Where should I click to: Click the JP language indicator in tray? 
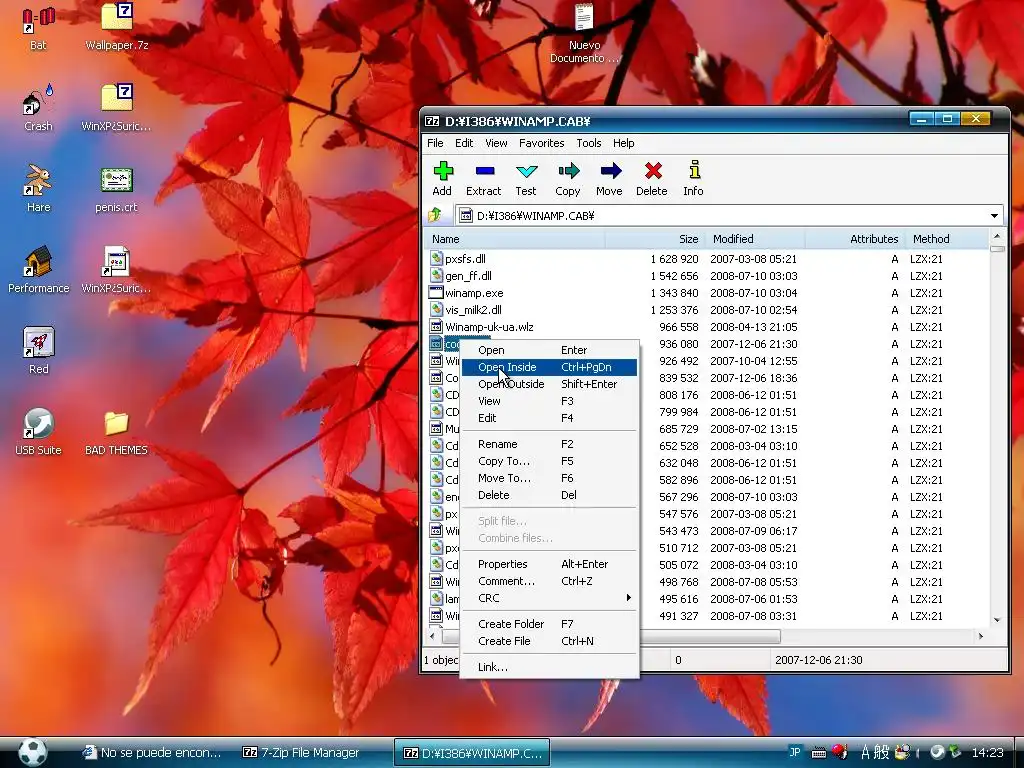tap(795, 752)
